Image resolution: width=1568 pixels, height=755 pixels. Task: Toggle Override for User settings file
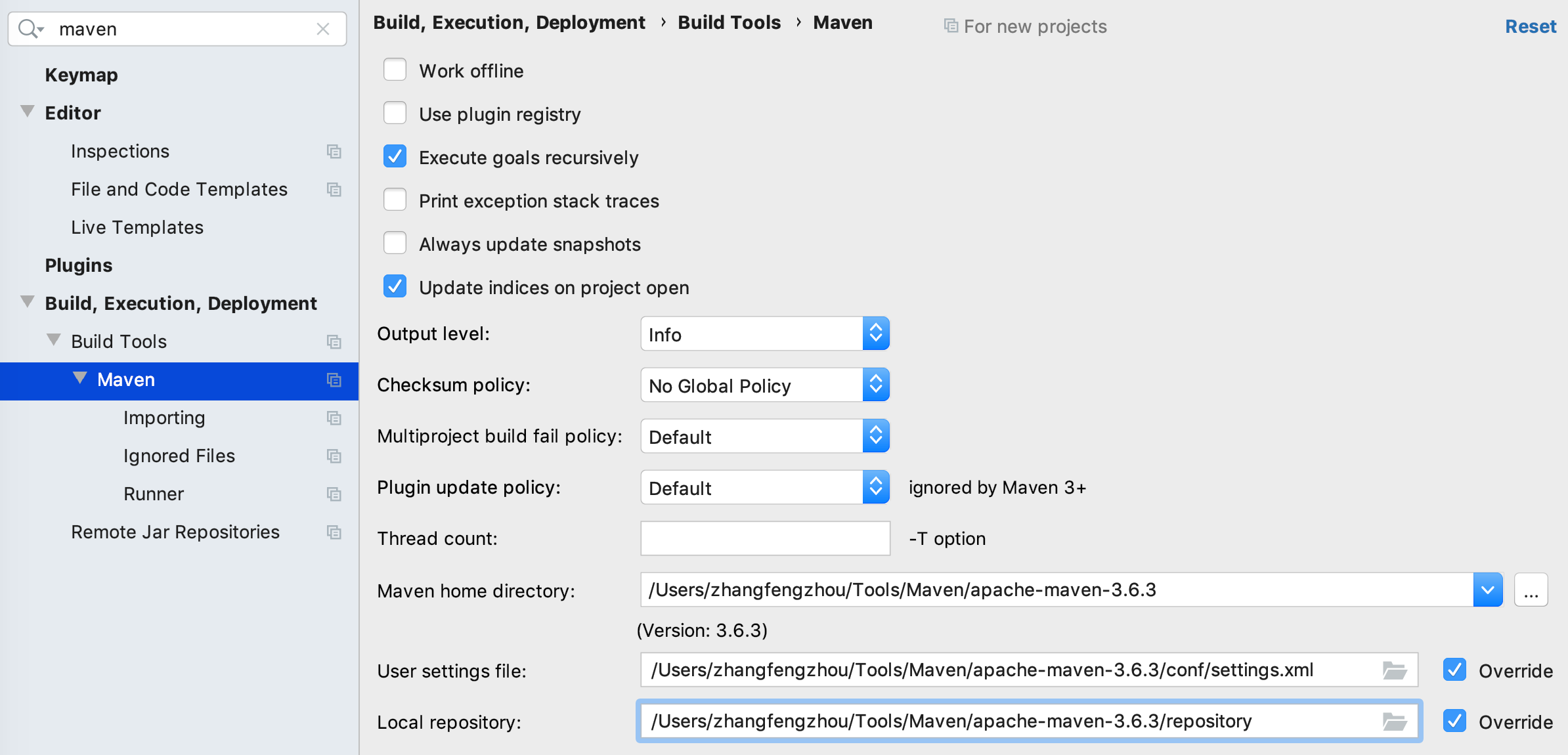pyautogui.click(x=1454, y=670)
